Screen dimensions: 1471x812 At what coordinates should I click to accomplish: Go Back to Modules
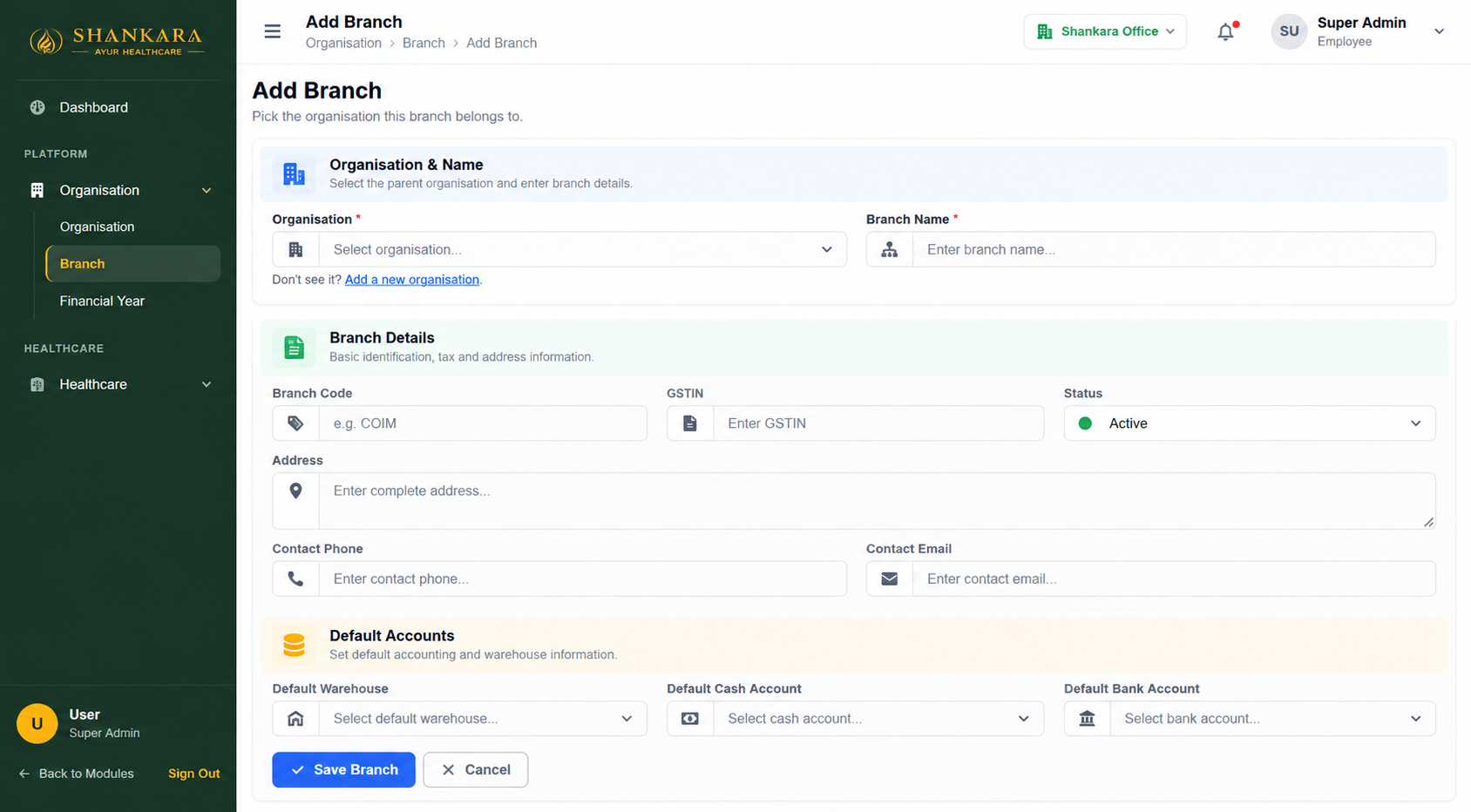[x=76, y=774]
